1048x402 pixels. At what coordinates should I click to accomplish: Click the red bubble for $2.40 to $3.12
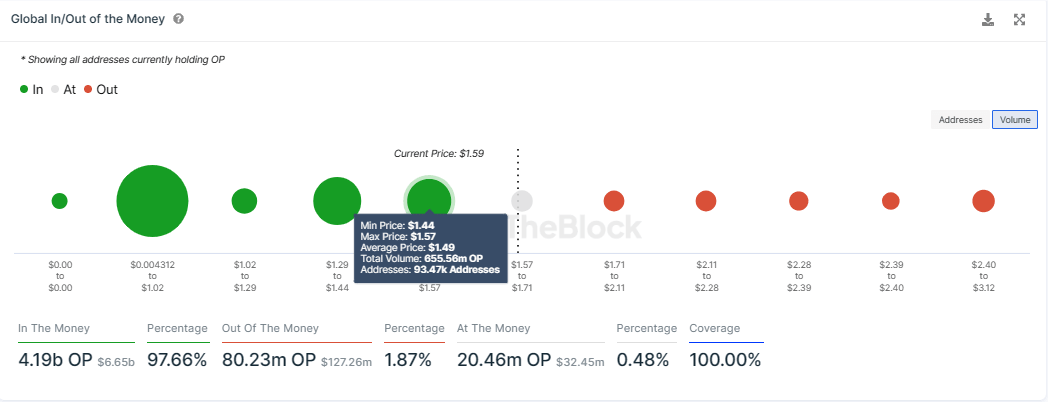[x=983, y=201]
